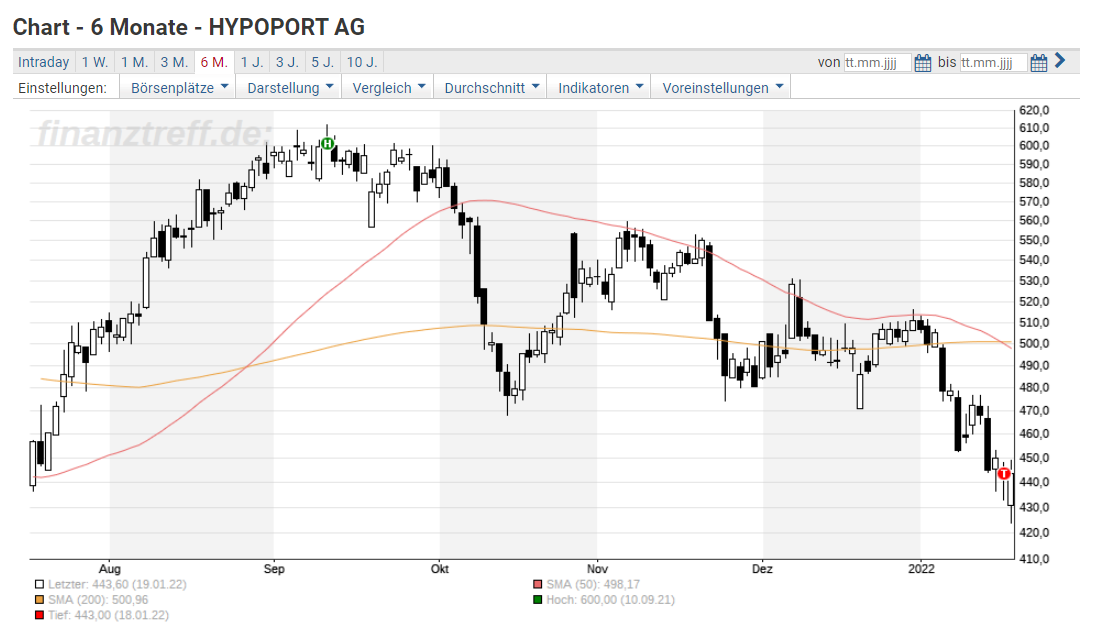Click the white Letzter legend swatch
The height and width of the screenshot is (641, 1094).
39,585
